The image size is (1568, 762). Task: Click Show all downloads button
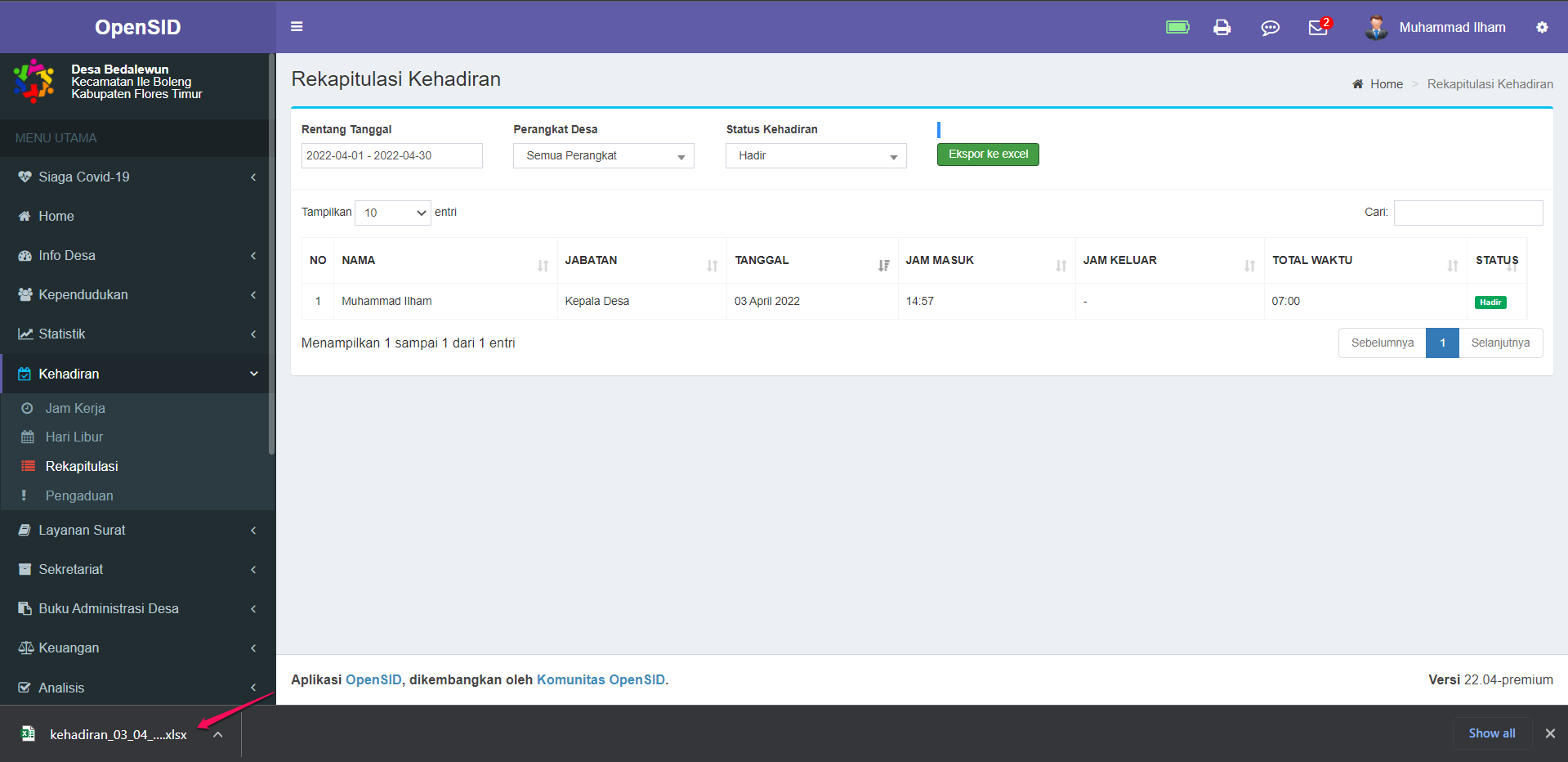[x=1492, y=733]
